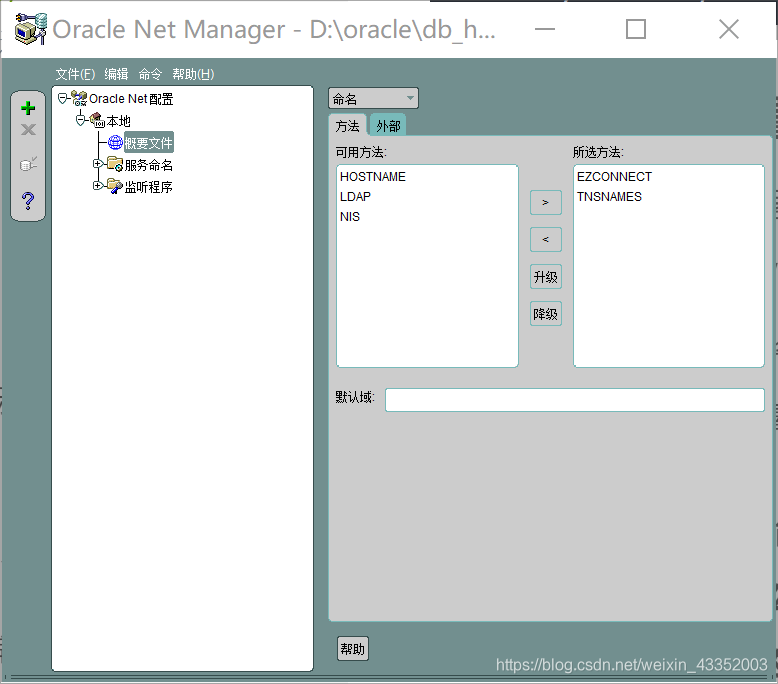Open the 命令 menu
778x684 pixels.
coord(150,74)
